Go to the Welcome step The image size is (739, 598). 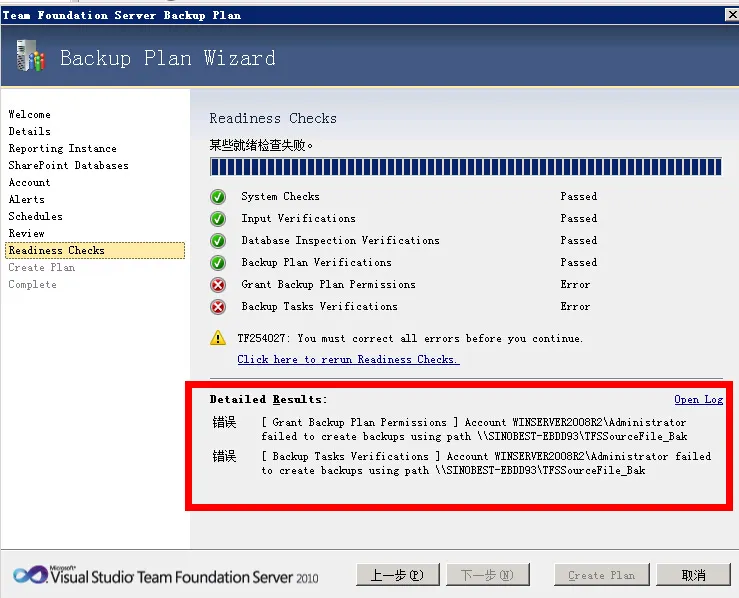tap(30, 115)
